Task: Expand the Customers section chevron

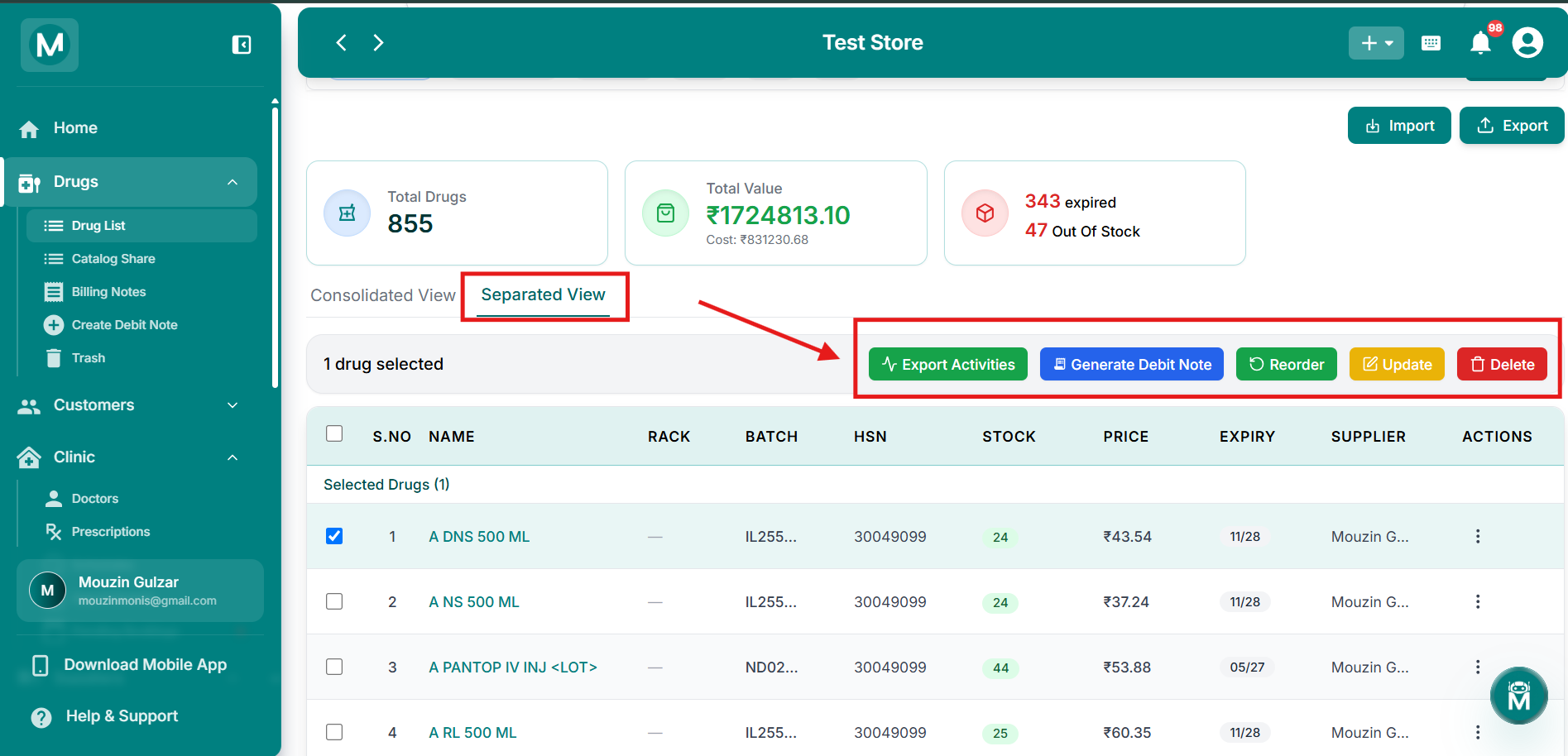Action: pyautogui.click(x=233, y=405)
